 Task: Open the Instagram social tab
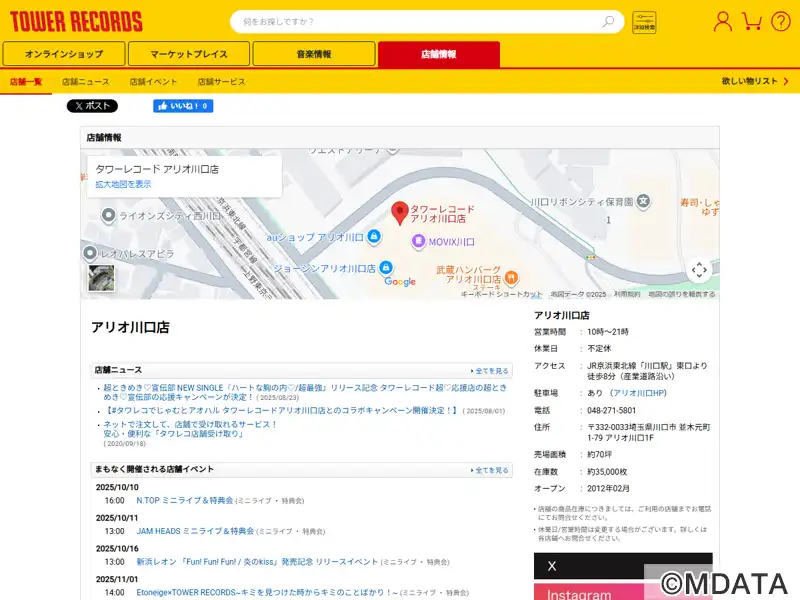(x=622, y=592)
